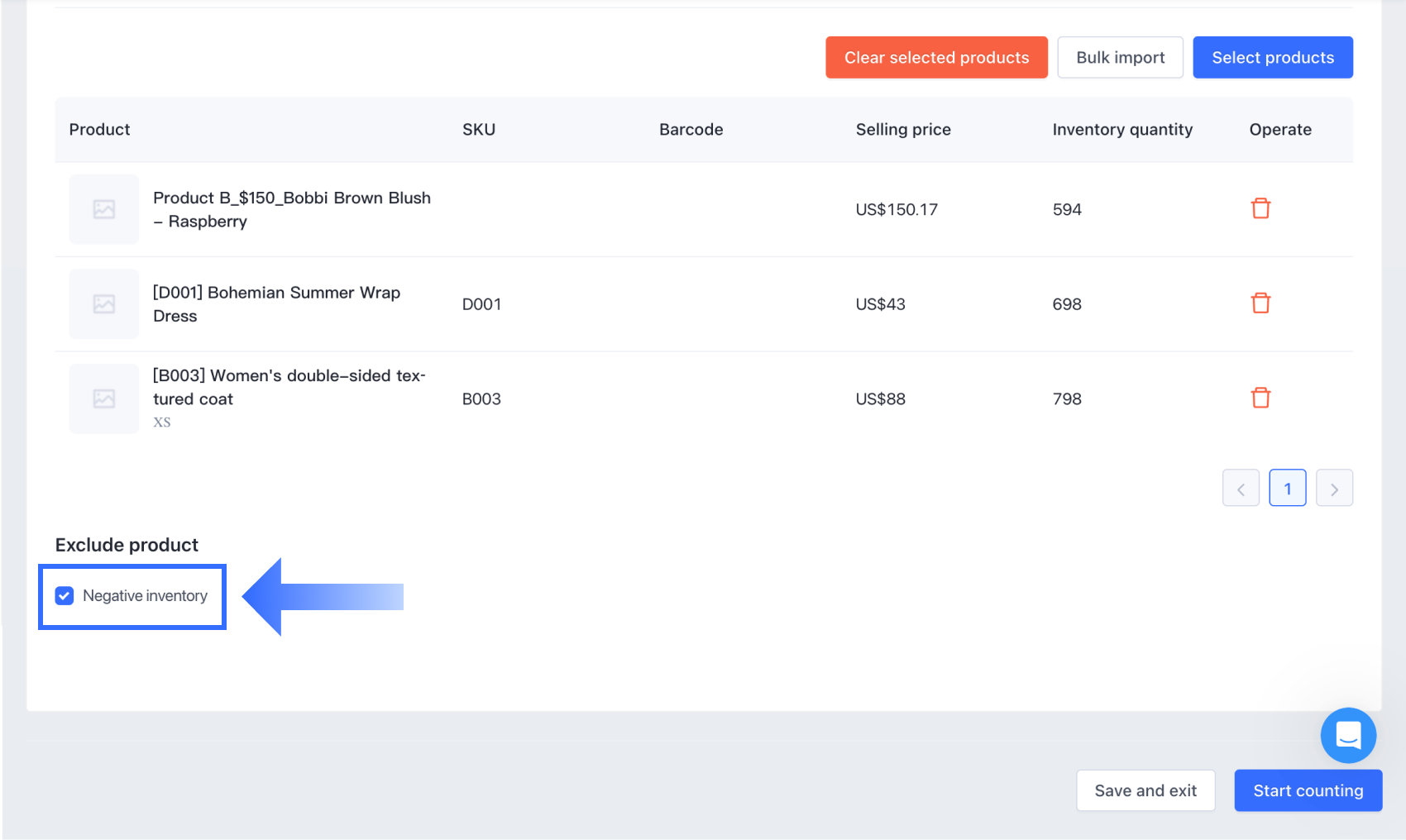The height and width of the screenshot is (840, 1406).
Task: Click the Selling price column header
Action: [x=903, y=130]
